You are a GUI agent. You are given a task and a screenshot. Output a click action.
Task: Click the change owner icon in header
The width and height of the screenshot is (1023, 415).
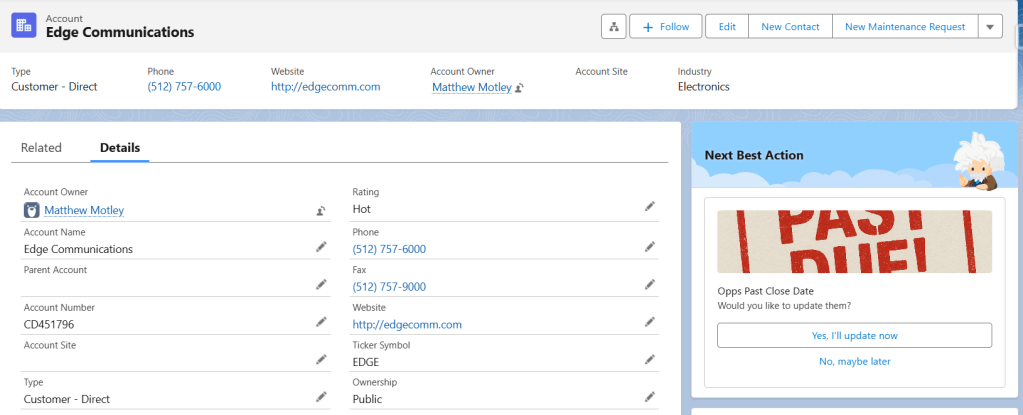coord(519,88)
